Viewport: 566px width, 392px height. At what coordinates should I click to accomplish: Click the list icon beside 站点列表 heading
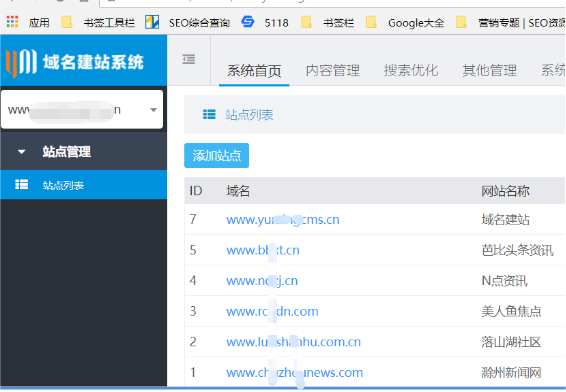(209, 115)
